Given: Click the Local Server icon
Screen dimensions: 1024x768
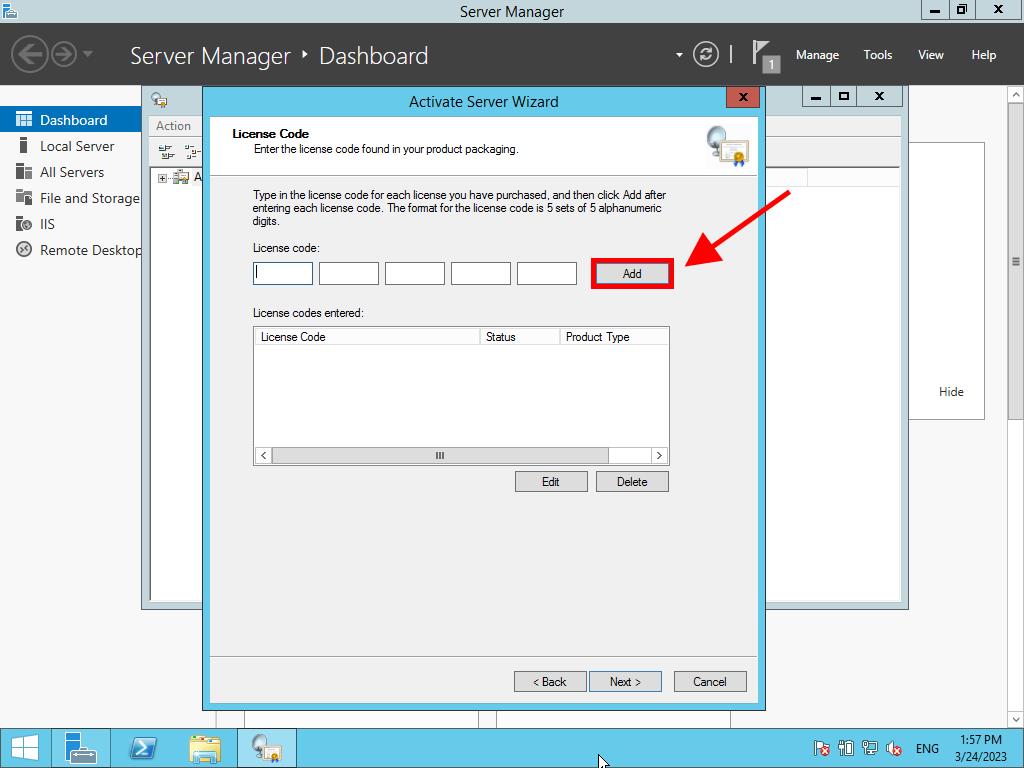Looking at the screenshot, I should (24, 145).
